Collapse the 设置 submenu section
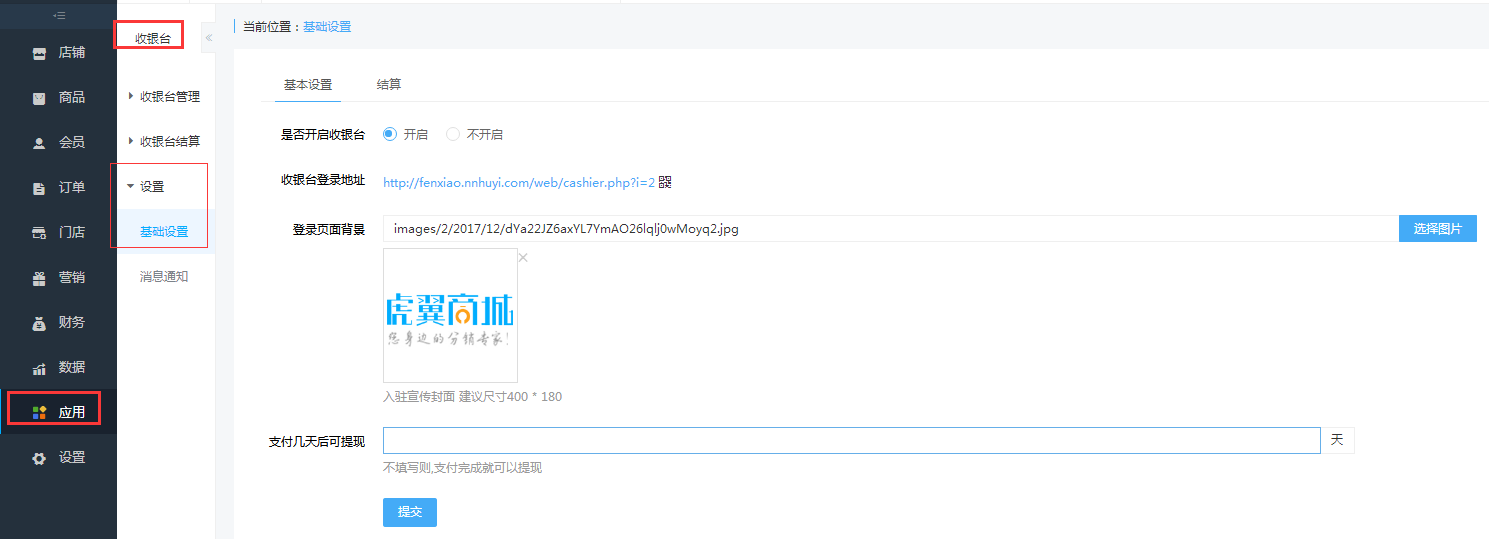This screenshot has height=539, width=1489. point(131,186)
